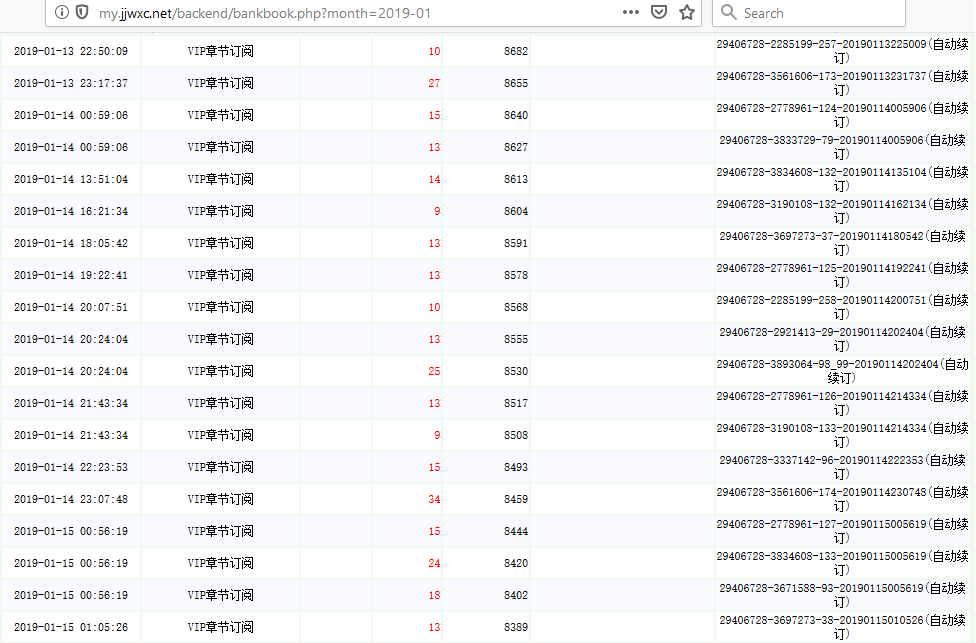Click VIP章节订阅 in the 8459 balance row

220,499
